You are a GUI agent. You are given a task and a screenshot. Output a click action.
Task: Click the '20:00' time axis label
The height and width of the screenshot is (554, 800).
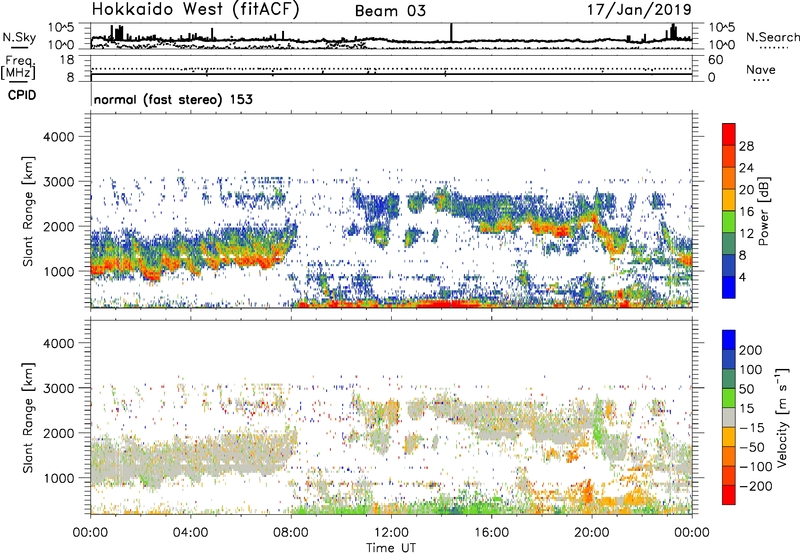point(592,533)
